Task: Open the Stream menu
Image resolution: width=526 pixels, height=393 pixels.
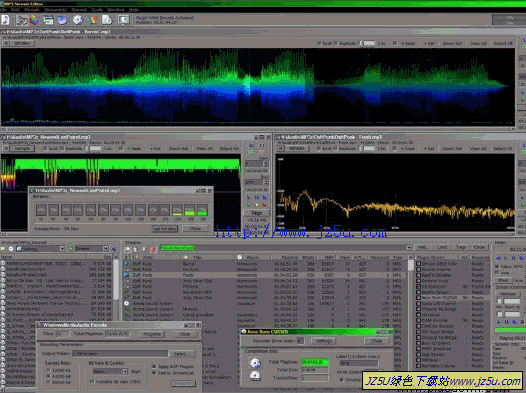Action: pyautogui.click(x=32, y=10)
